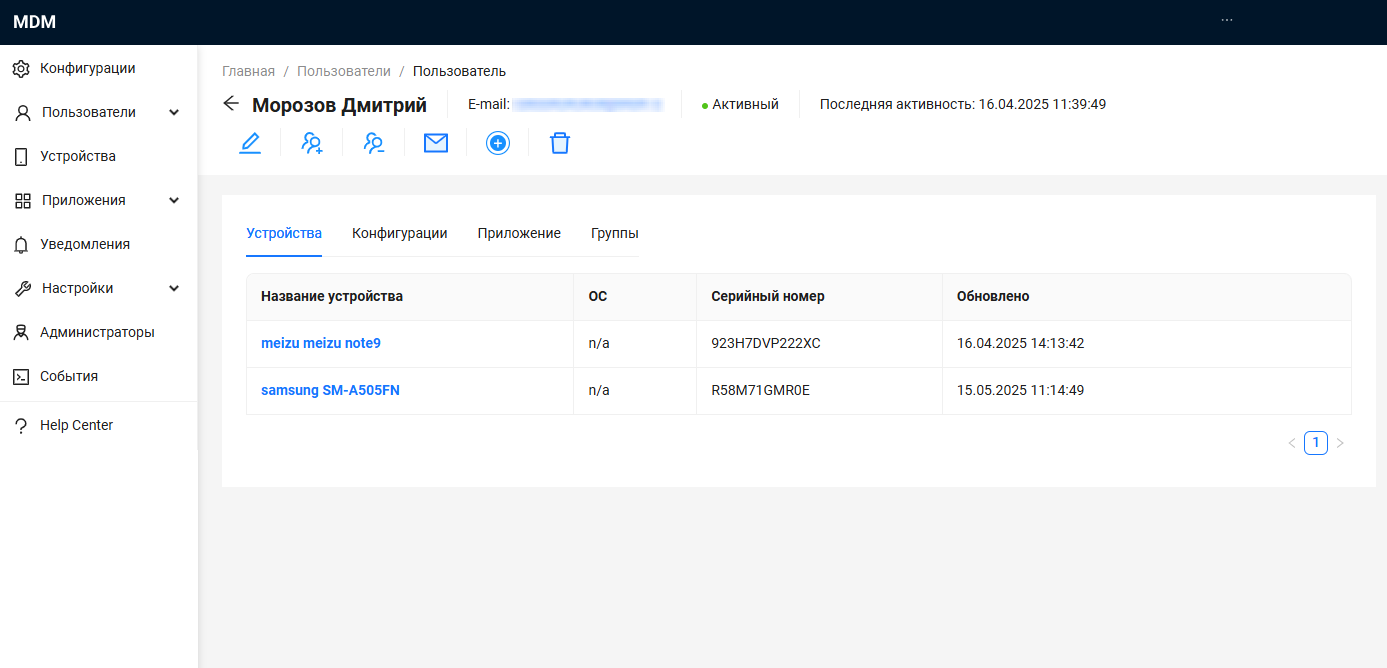The image size is (1387, 668).
Task: Switch to the Группы tab
Action: (x=614, y=233)
